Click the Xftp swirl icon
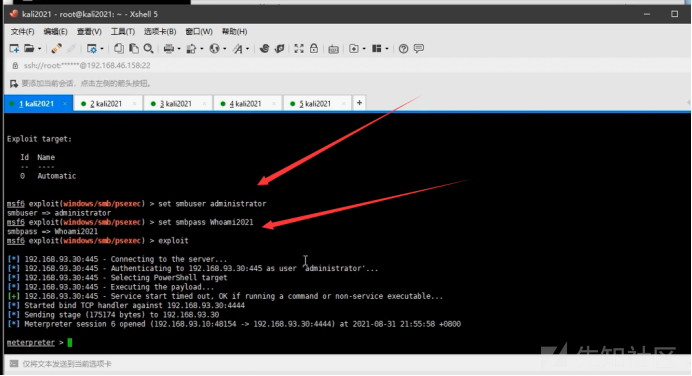Viewport: 692px width, 376px height. click(x=264, y=49)
